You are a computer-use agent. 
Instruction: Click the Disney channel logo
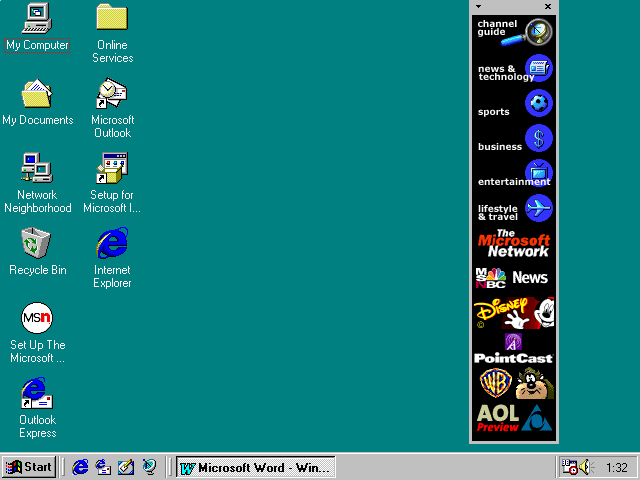(514, 313)
